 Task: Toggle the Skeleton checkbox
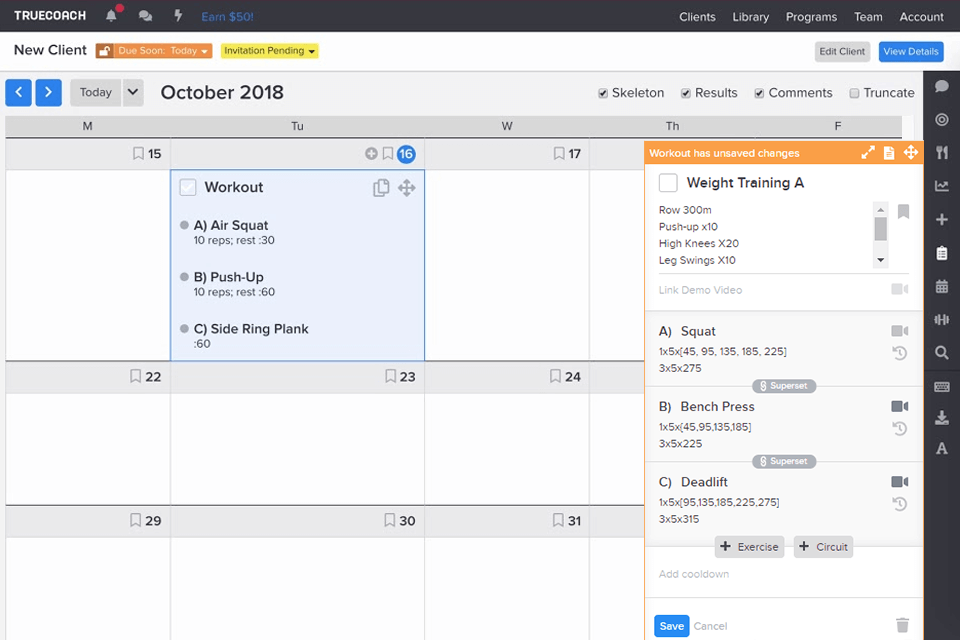tap(603, 93)
